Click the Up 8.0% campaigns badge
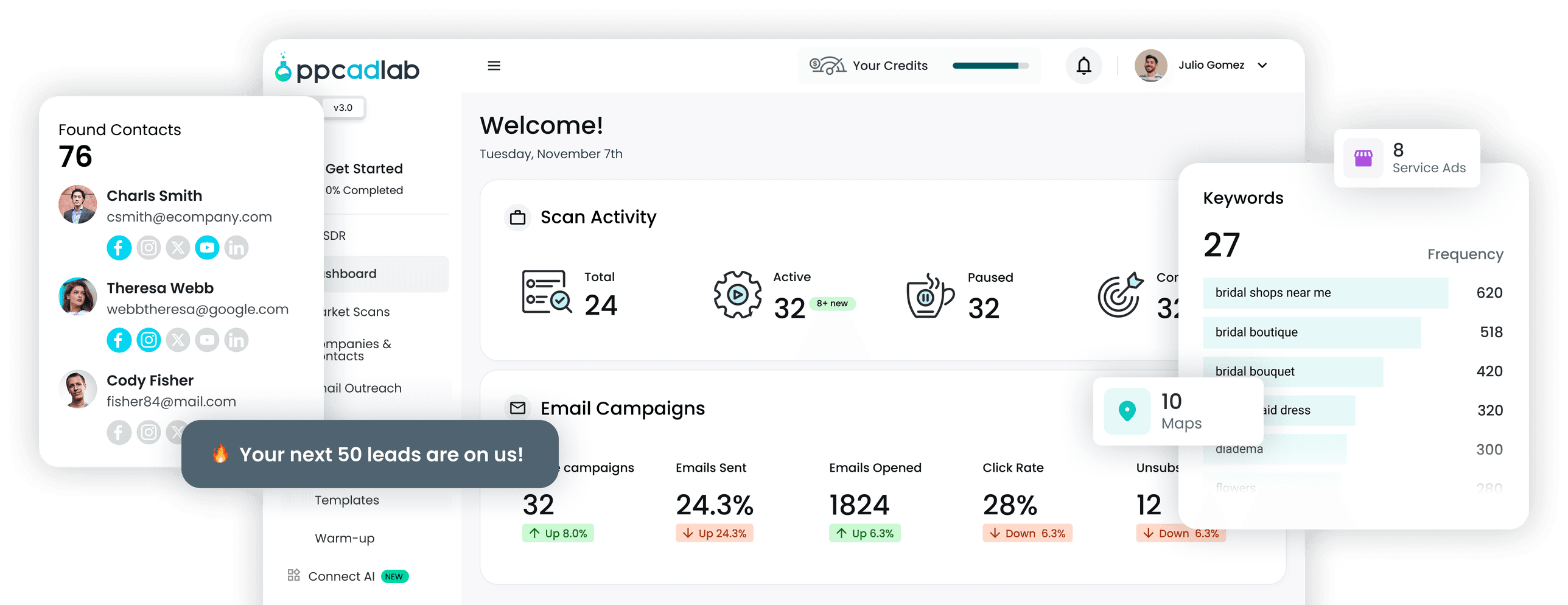The width and height of the screenshot is (1568, 605). [558, 533]
